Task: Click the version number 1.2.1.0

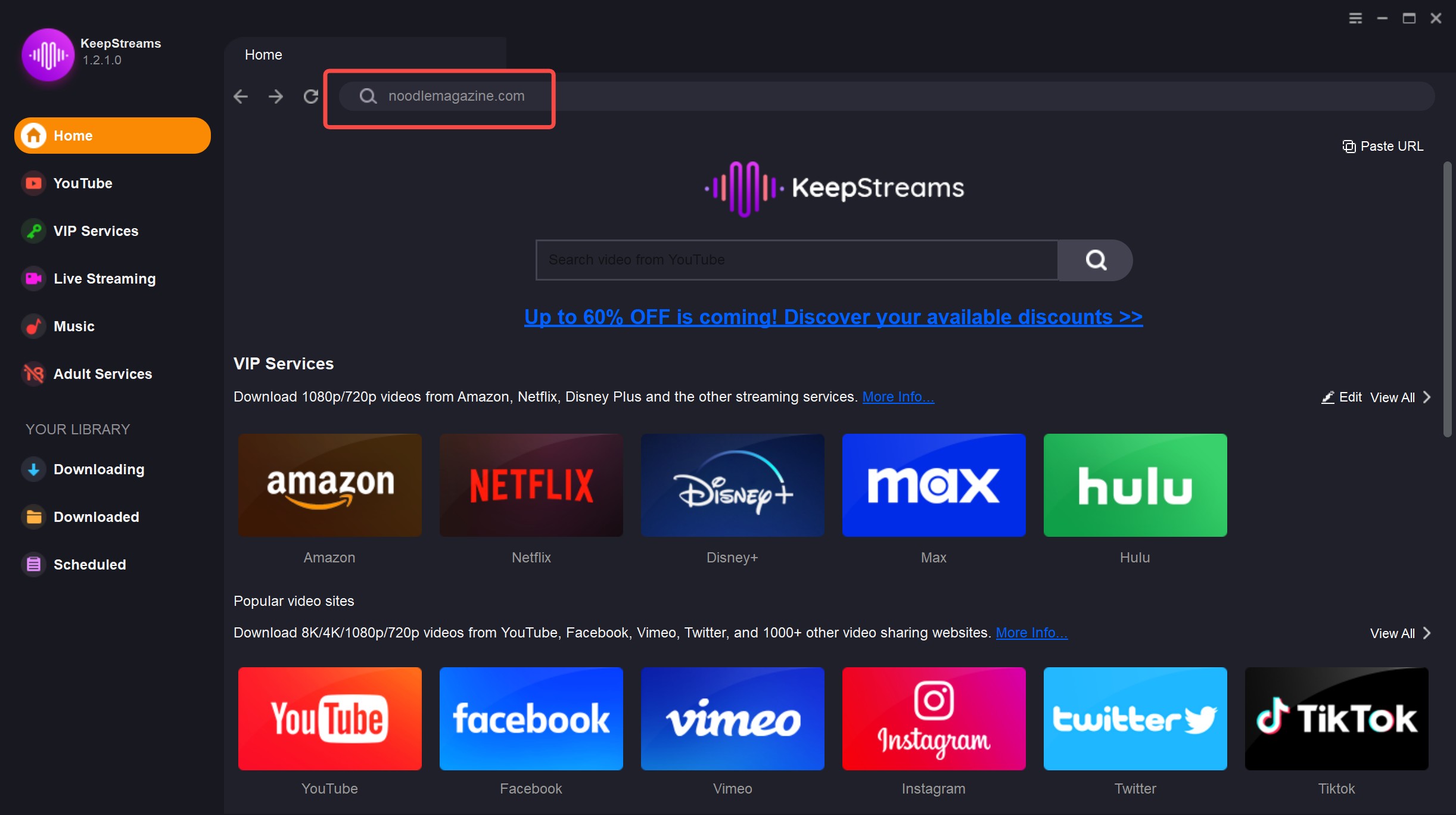Action: point(102,60)
